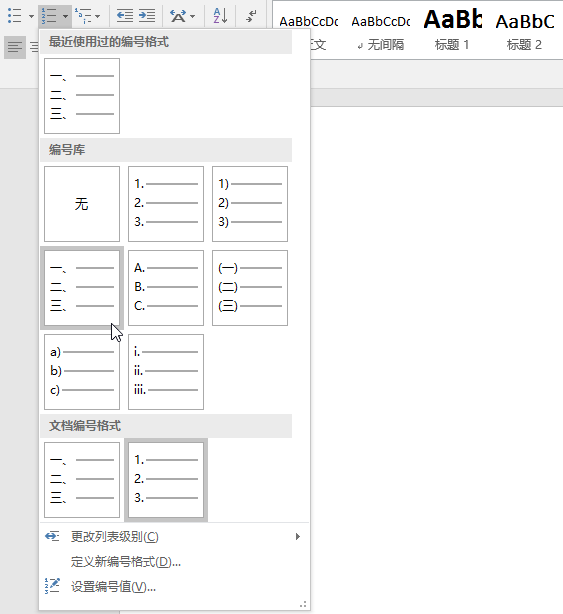Screen dimensions: 563x614
Task: Click the Asian layout icon
Action: 178,16
